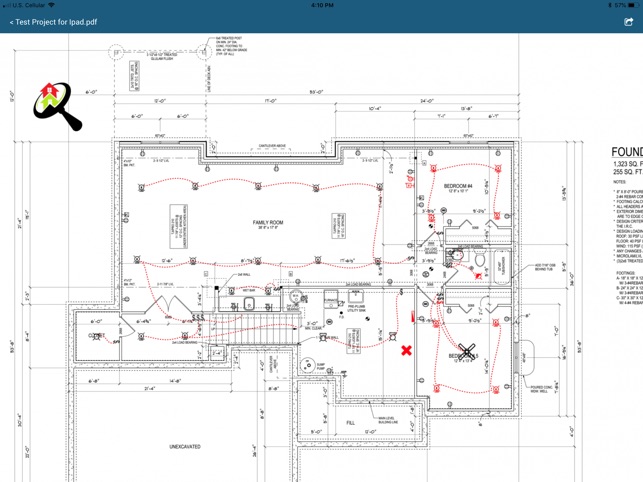Click the PRE-PLUMB UTILITY SINK label
This screenshot has width=643, height=482.
coord(356,308)
